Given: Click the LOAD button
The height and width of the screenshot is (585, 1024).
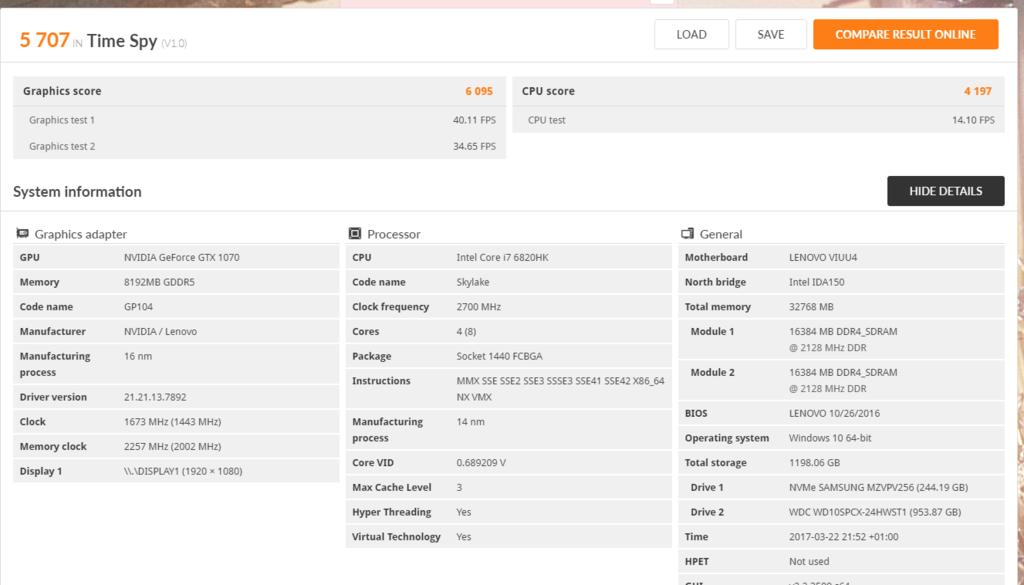Looking at the screenshot, I should point(691,35).
